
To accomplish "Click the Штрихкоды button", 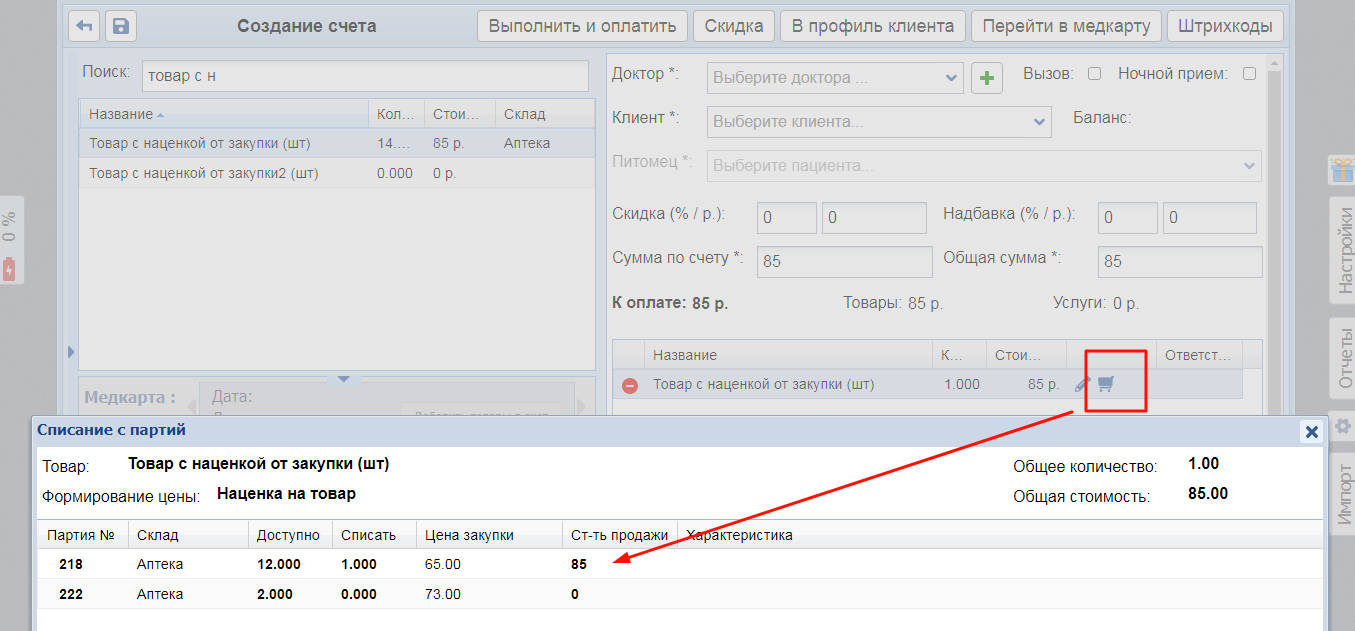I will (x=1225, y=26).
